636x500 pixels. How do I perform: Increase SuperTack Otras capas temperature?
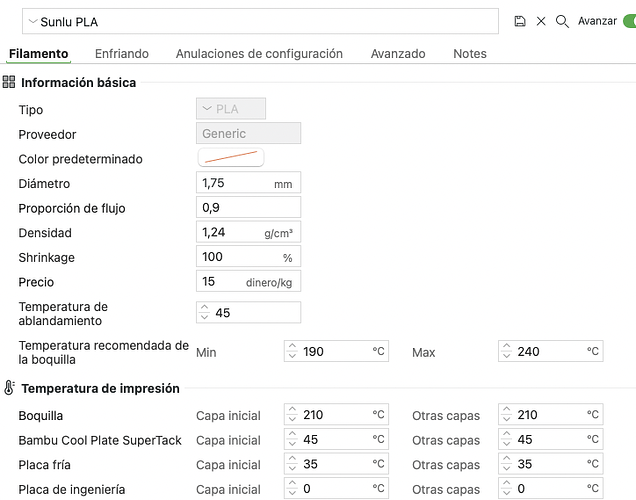(x=507, y=435)
